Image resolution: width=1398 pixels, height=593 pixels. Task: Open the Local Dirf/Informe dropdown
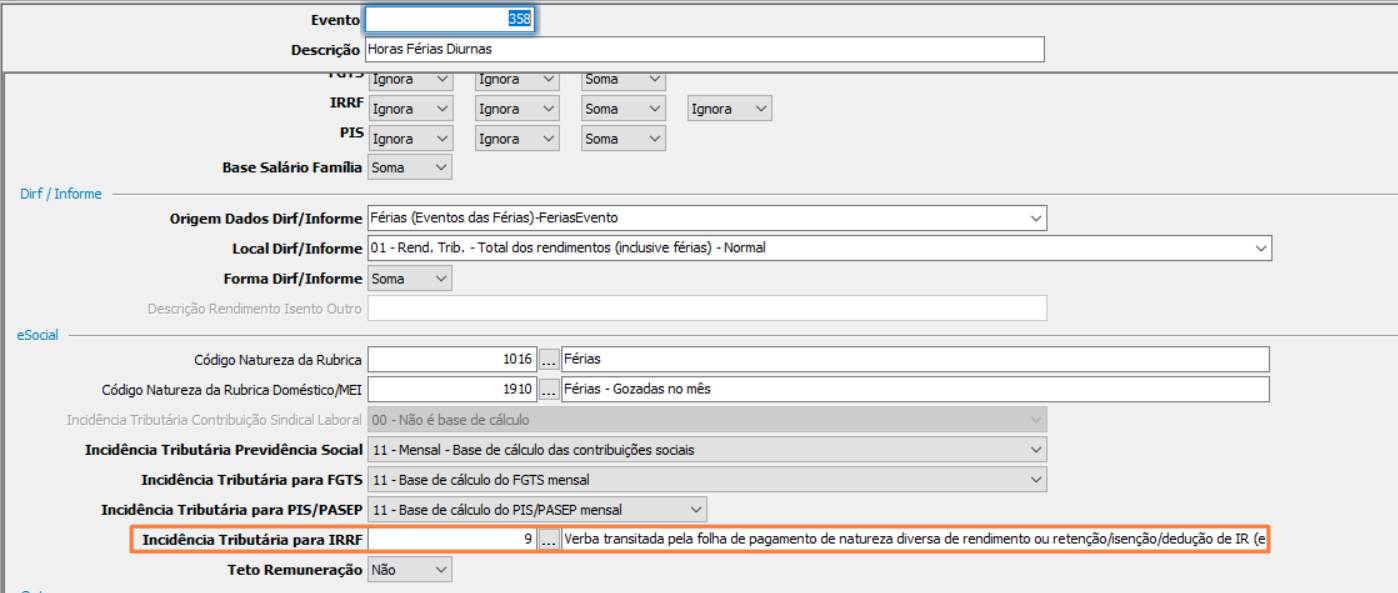pyautogui.click(x=819, y=248)
